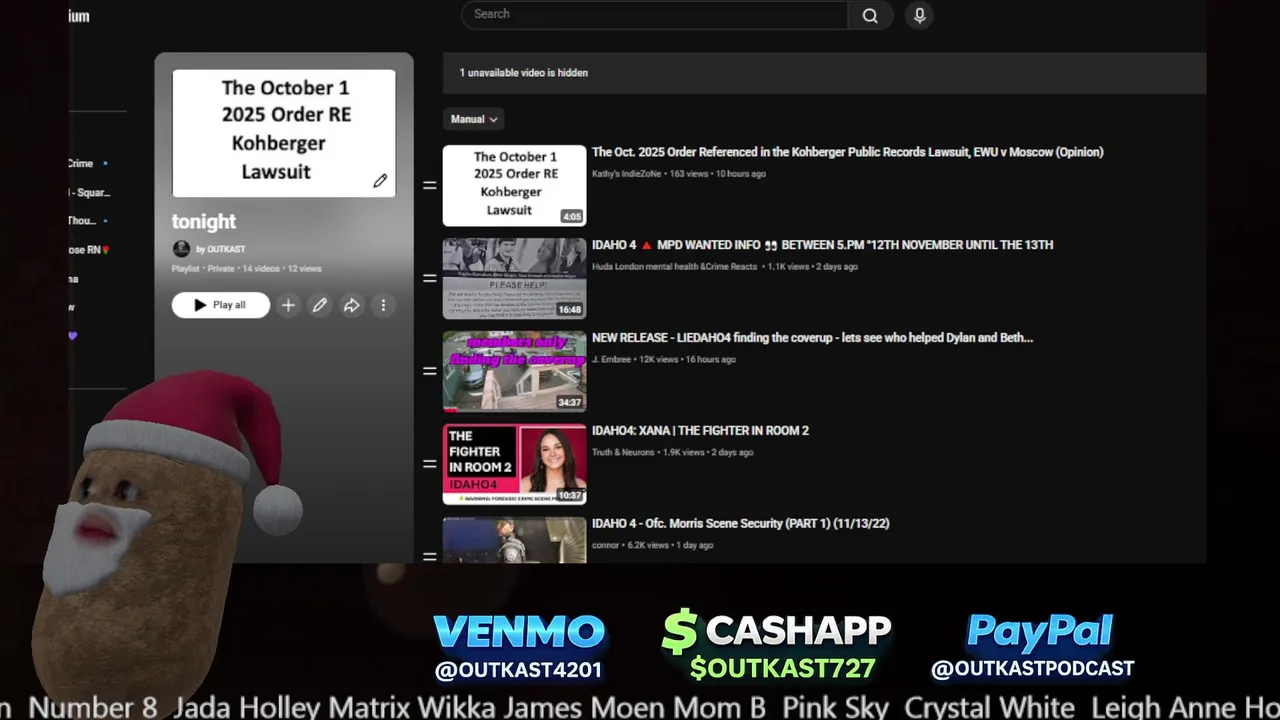Click the tonight playlist title
Screen dimensions: 1280x720
tap(204, 222)
